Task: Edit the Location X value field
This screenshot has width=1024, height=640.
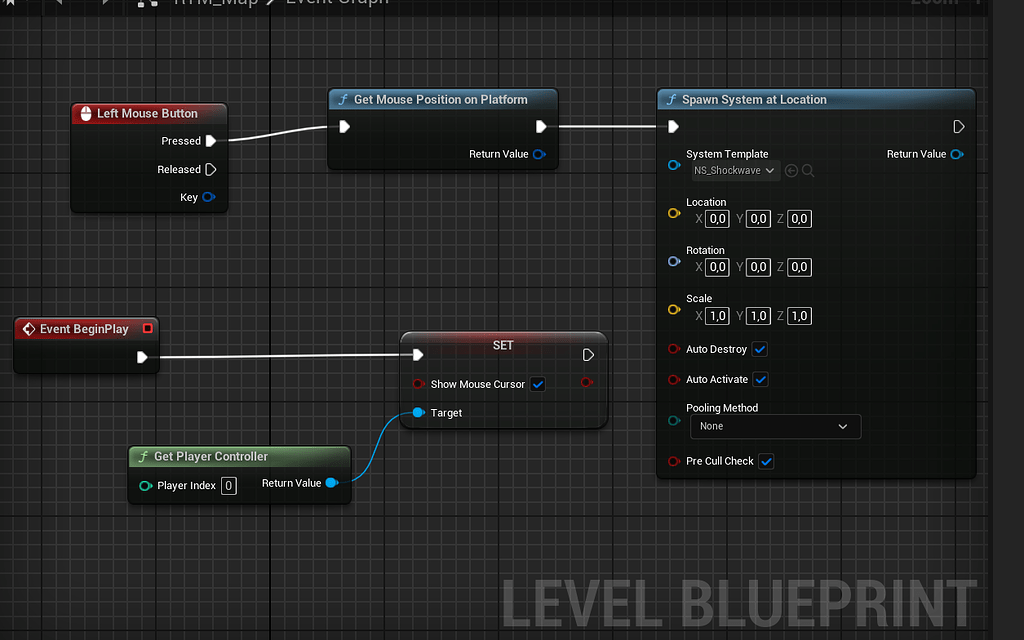Action: [x=716, y=218]
